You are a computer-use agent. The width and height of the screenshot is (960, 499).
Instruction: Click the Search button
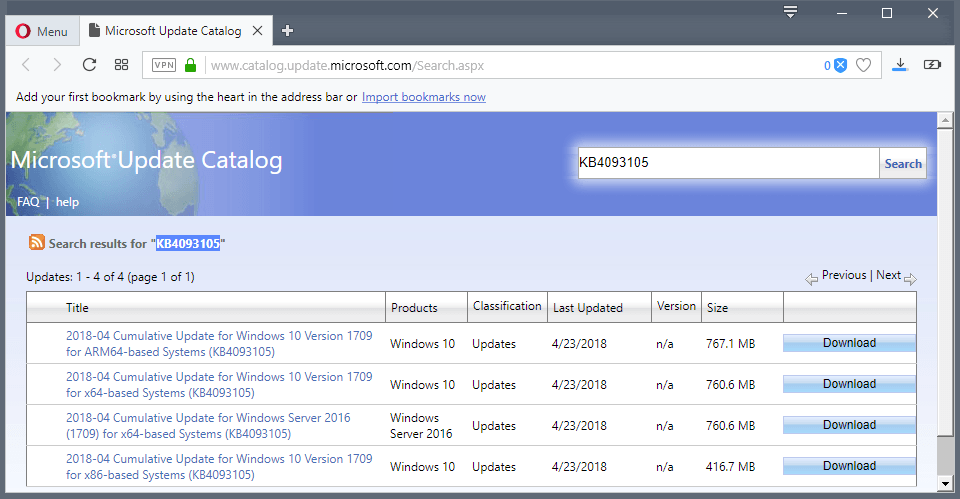coord(903,163)
